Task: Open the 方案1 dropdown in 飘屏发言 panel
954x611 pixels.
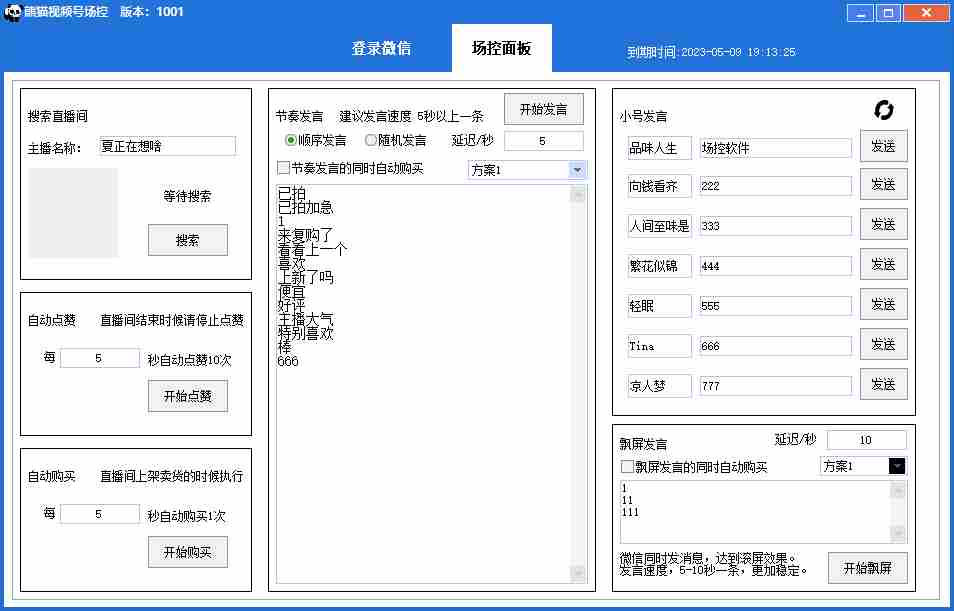Action: pyautogui.click(x=897, y=466)
